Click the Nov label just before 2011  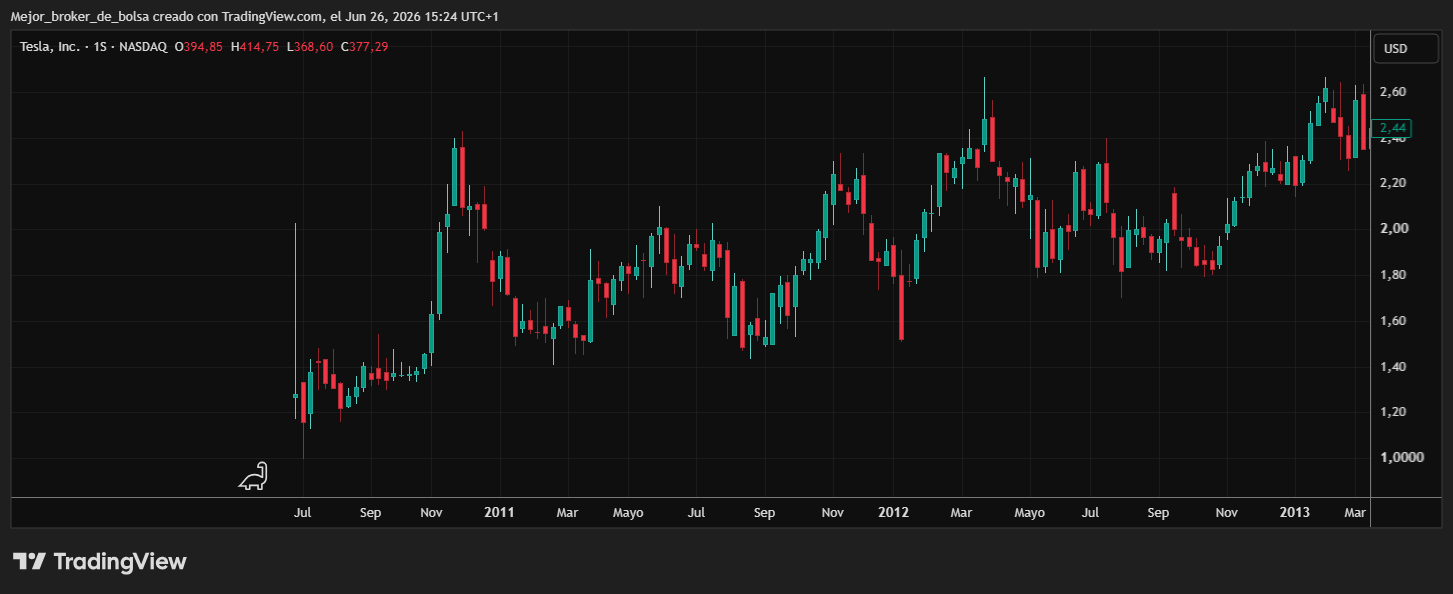coord(431,513)
